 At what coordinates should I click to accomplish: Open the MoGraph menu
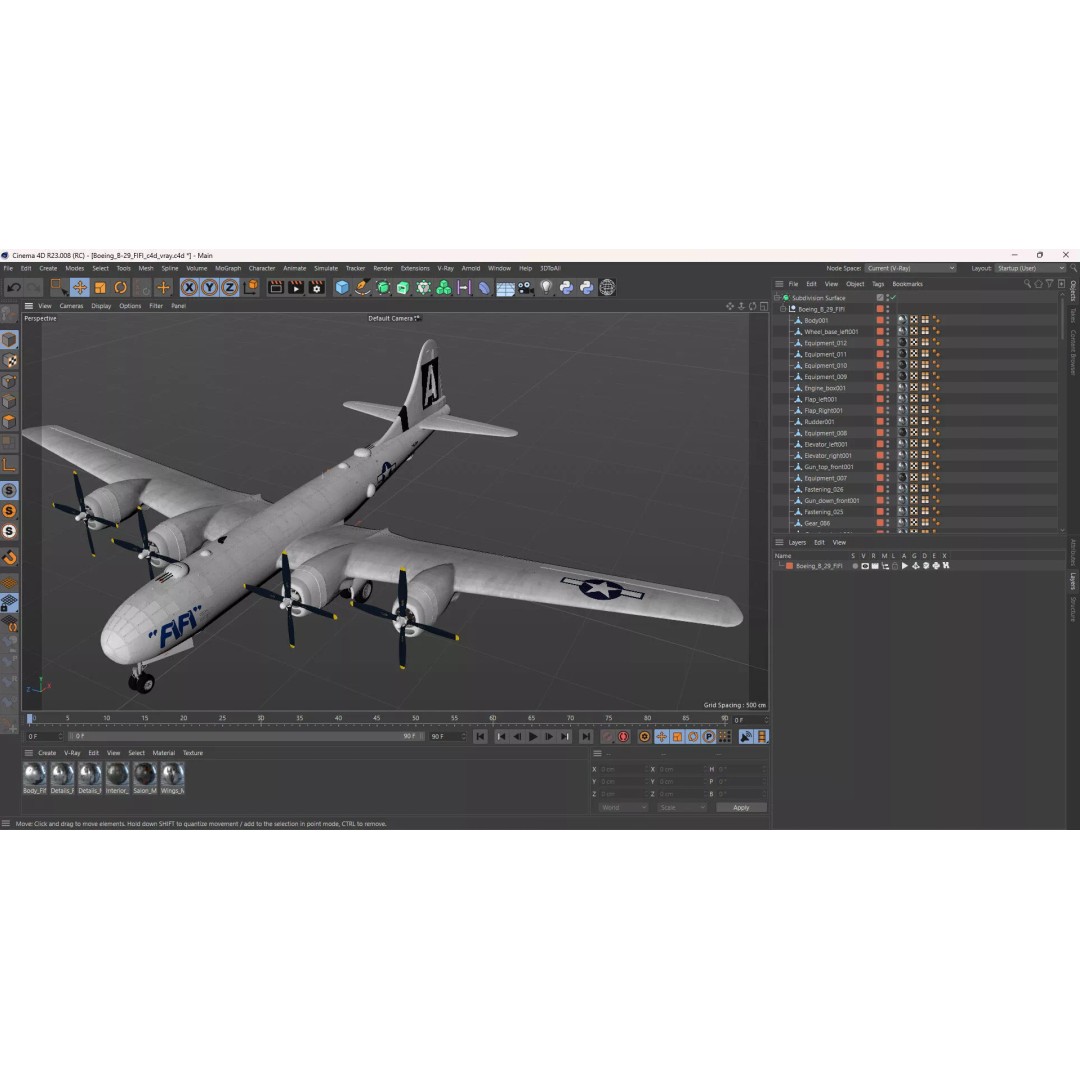228,269
